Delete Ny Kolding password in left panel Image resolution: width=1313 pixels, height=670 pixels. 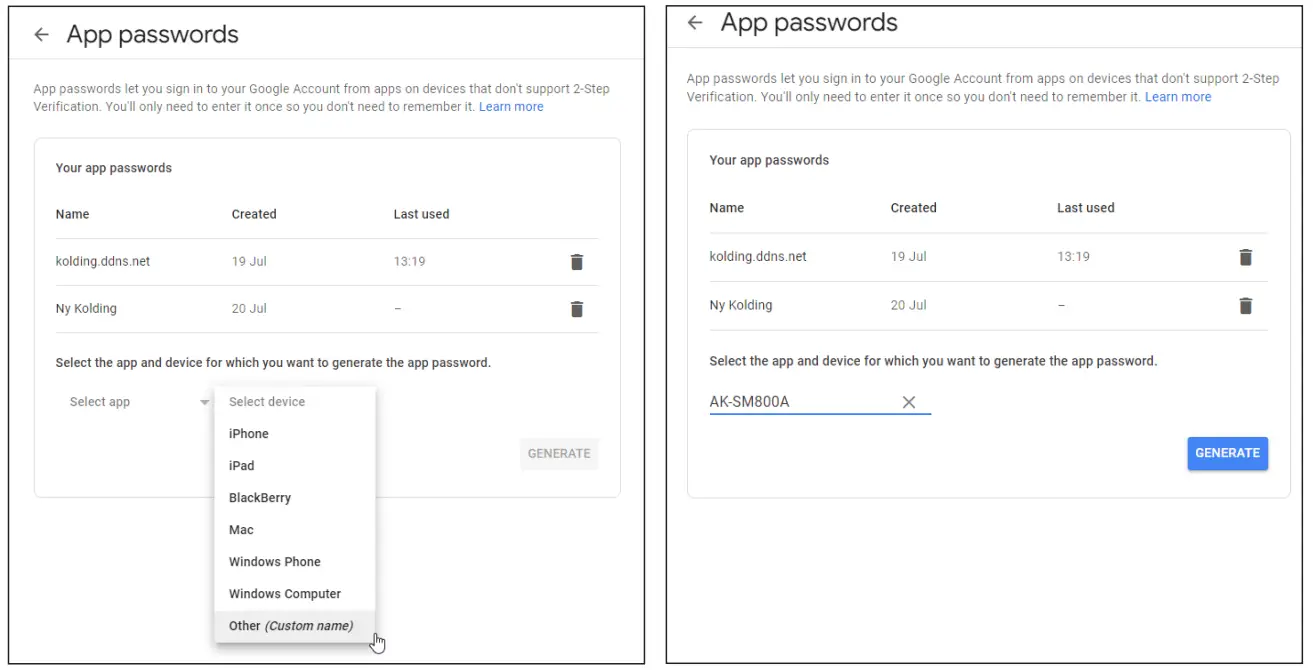pos(577,309)
